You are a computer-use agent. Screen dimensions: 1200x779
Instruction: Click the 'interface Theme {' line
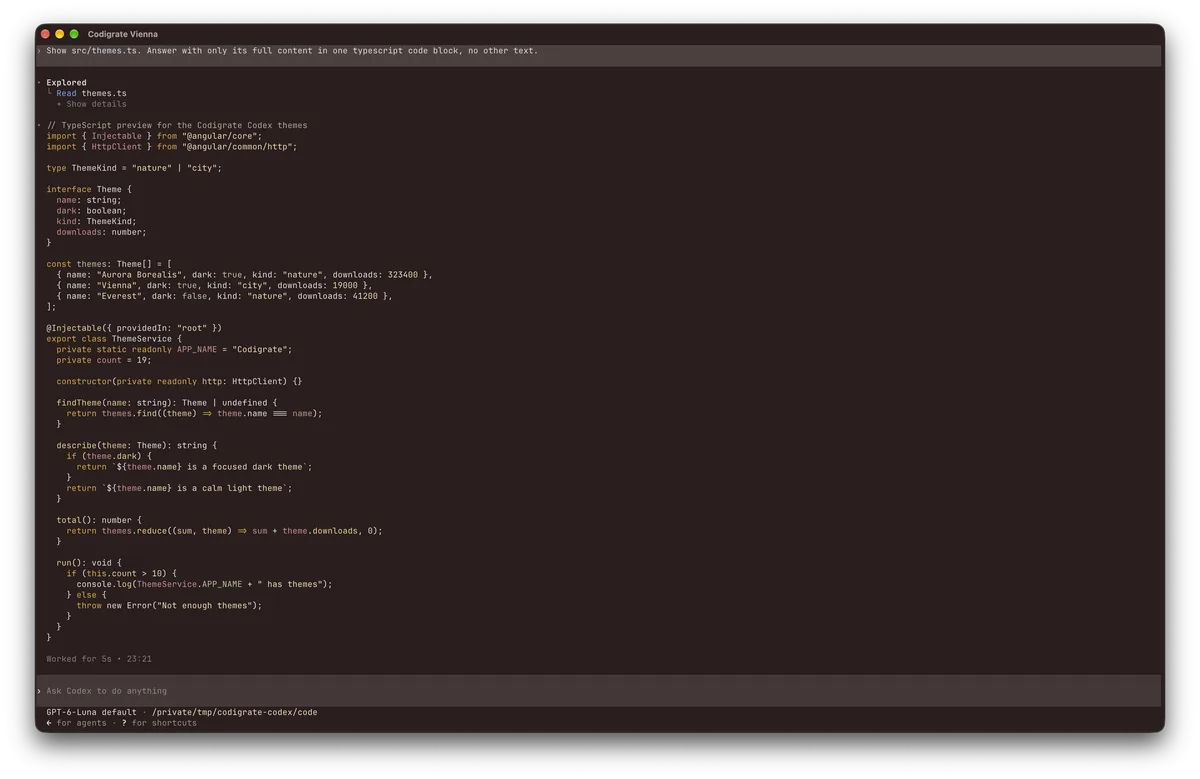point(89,190)
